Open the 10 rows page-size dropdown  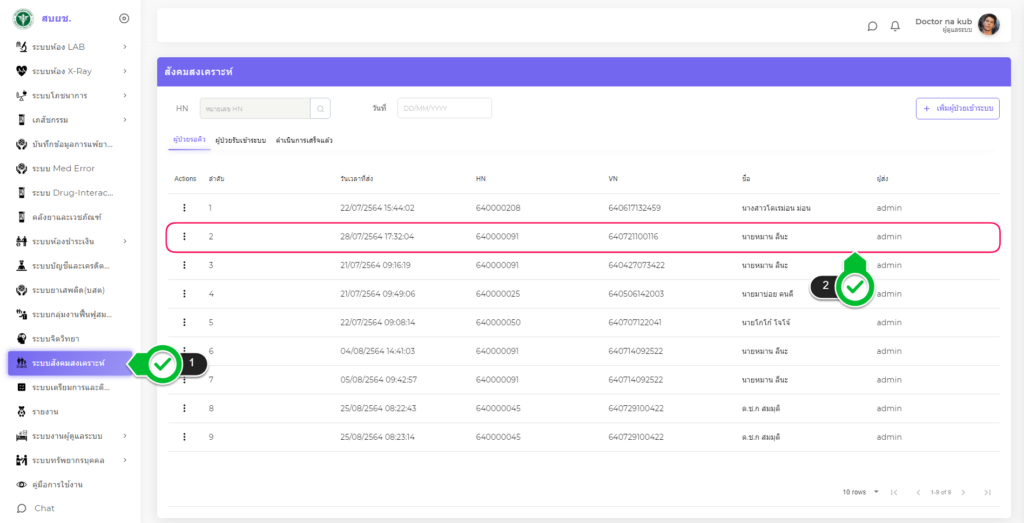click(861, 492)
